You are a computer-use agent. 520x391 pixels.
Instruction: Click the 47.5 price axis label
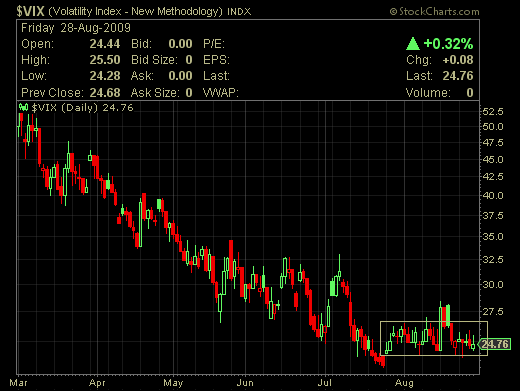click(x=493, y=143)
